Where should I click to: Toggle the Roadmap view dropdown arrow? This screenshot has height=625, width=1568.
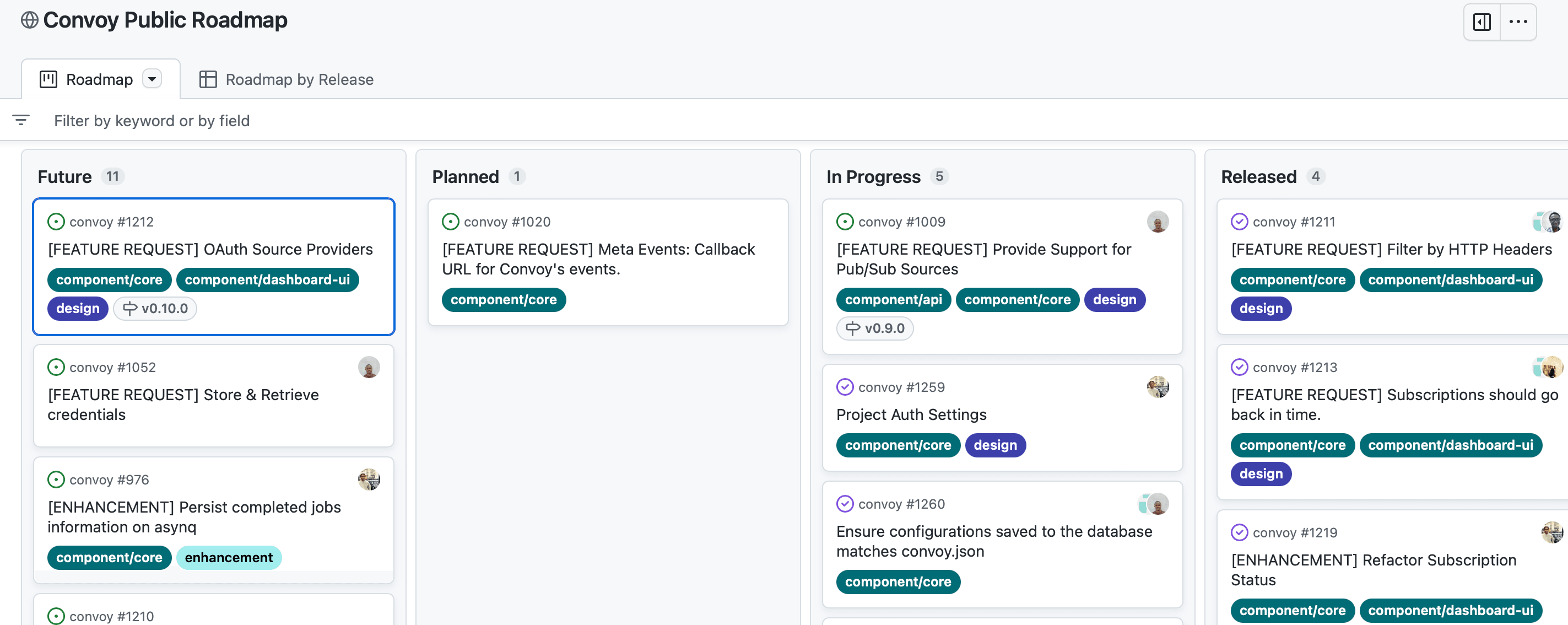(x=152, y=78)
